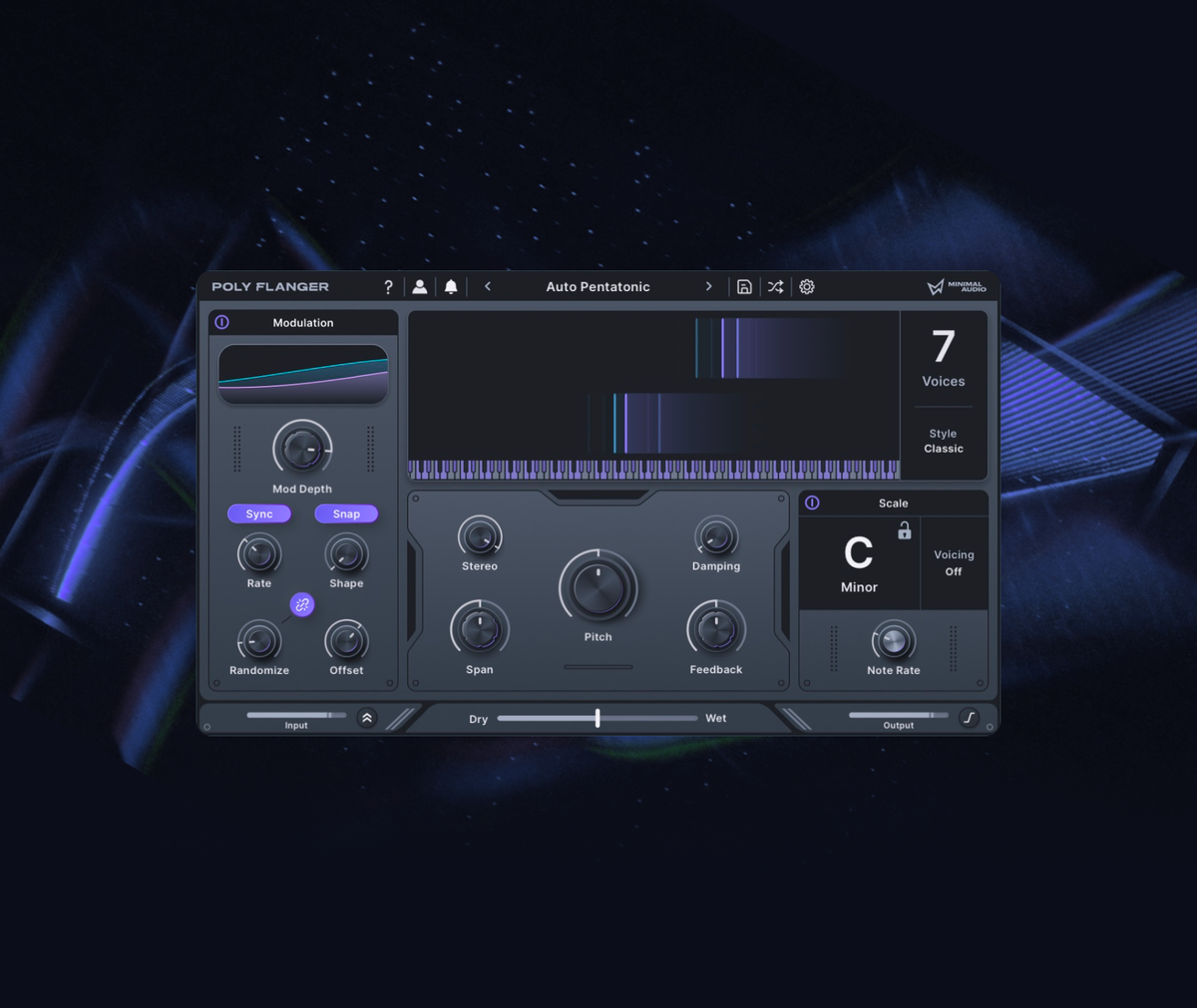Screen dimensions: 1197x1008
Task: Click the Note Rate knob
Action: 894,641
